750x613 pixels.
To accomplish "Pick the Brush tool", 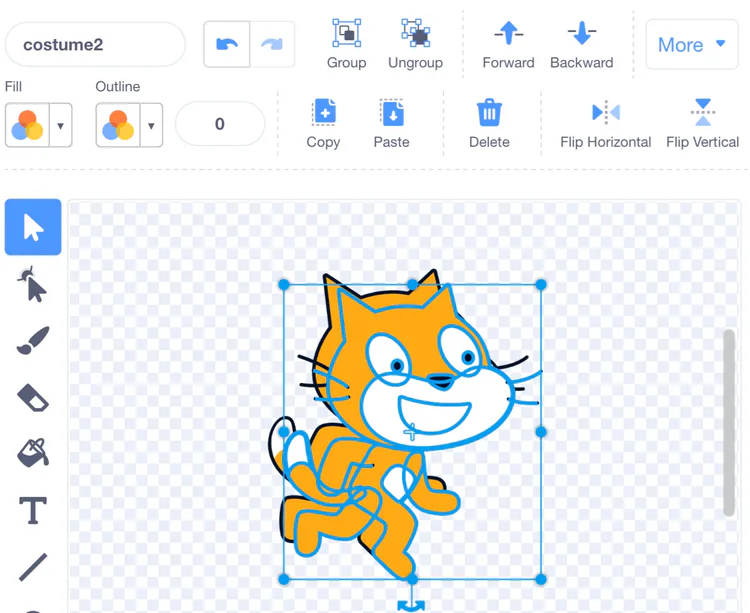I will [x=33, y=340].
